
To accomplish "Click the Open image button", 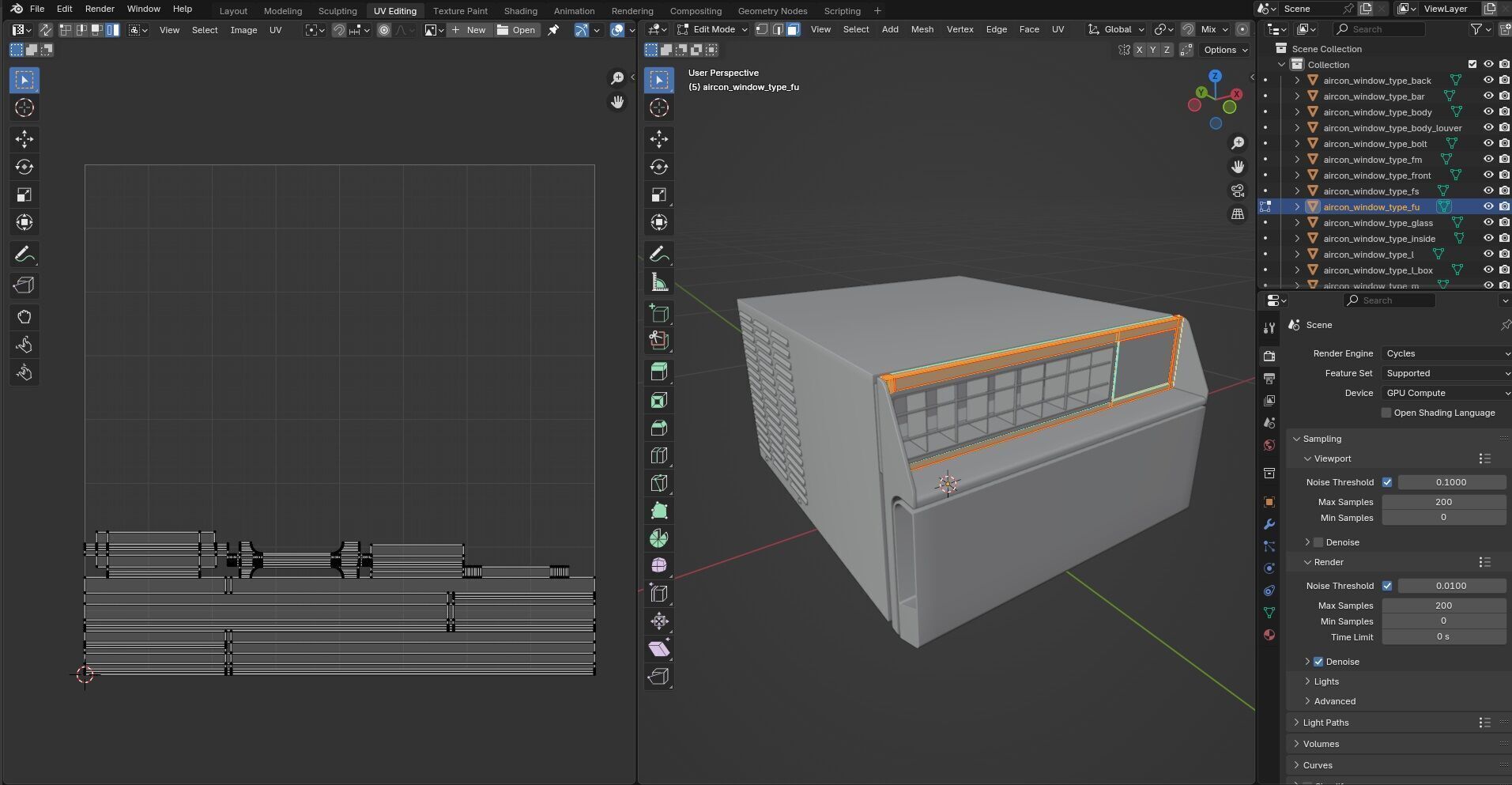I will (517, 30).
